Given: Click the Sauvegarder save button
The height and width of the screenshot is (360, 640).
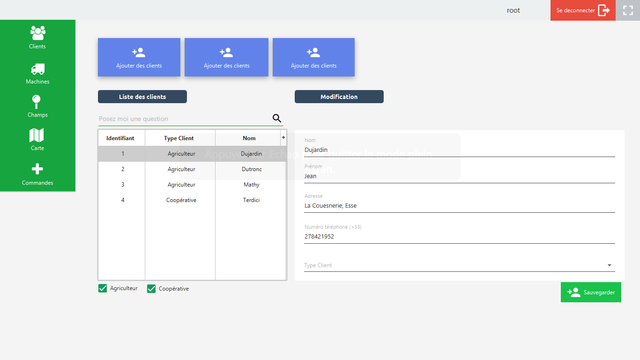Looking at the screenshot, I should click(x=591, y=292).
